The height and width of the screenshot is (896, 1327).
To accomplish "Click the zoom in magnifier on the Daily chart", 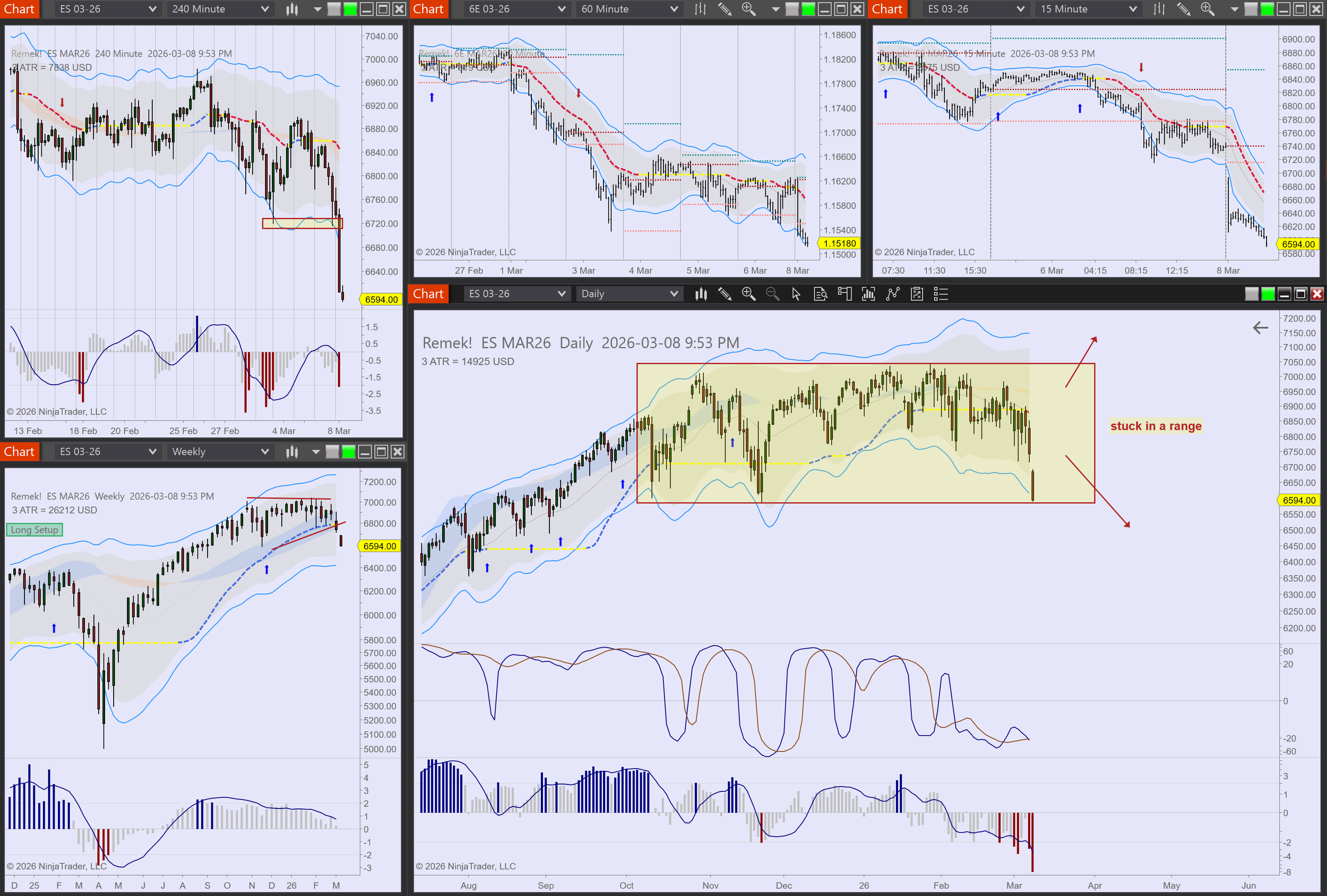I will click(x=748, y=294).
